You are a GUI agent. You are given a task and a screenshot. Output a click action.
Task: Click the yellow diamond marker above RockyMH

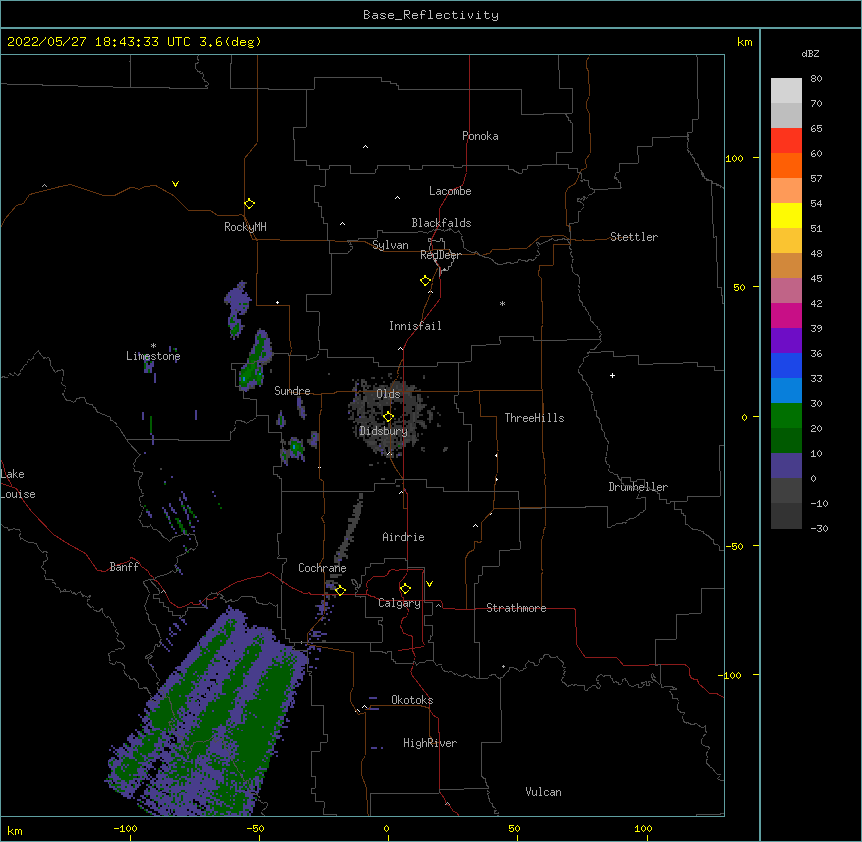[249, 204]
